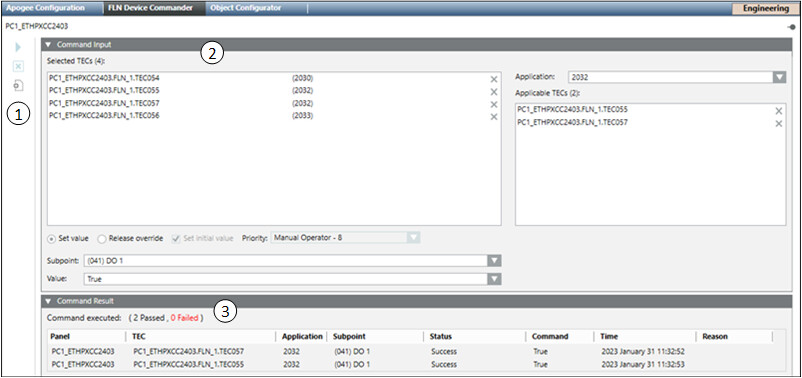This screenshot has width=802, height=378.
Task: Select TEC055 row in Selected TECs
Action: click(x=274, y=91)
